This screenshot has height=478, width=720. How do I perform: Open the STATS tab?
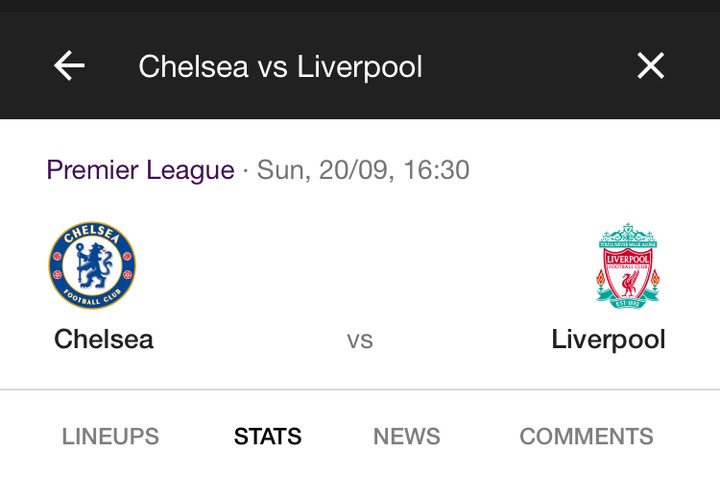(268, 437)
